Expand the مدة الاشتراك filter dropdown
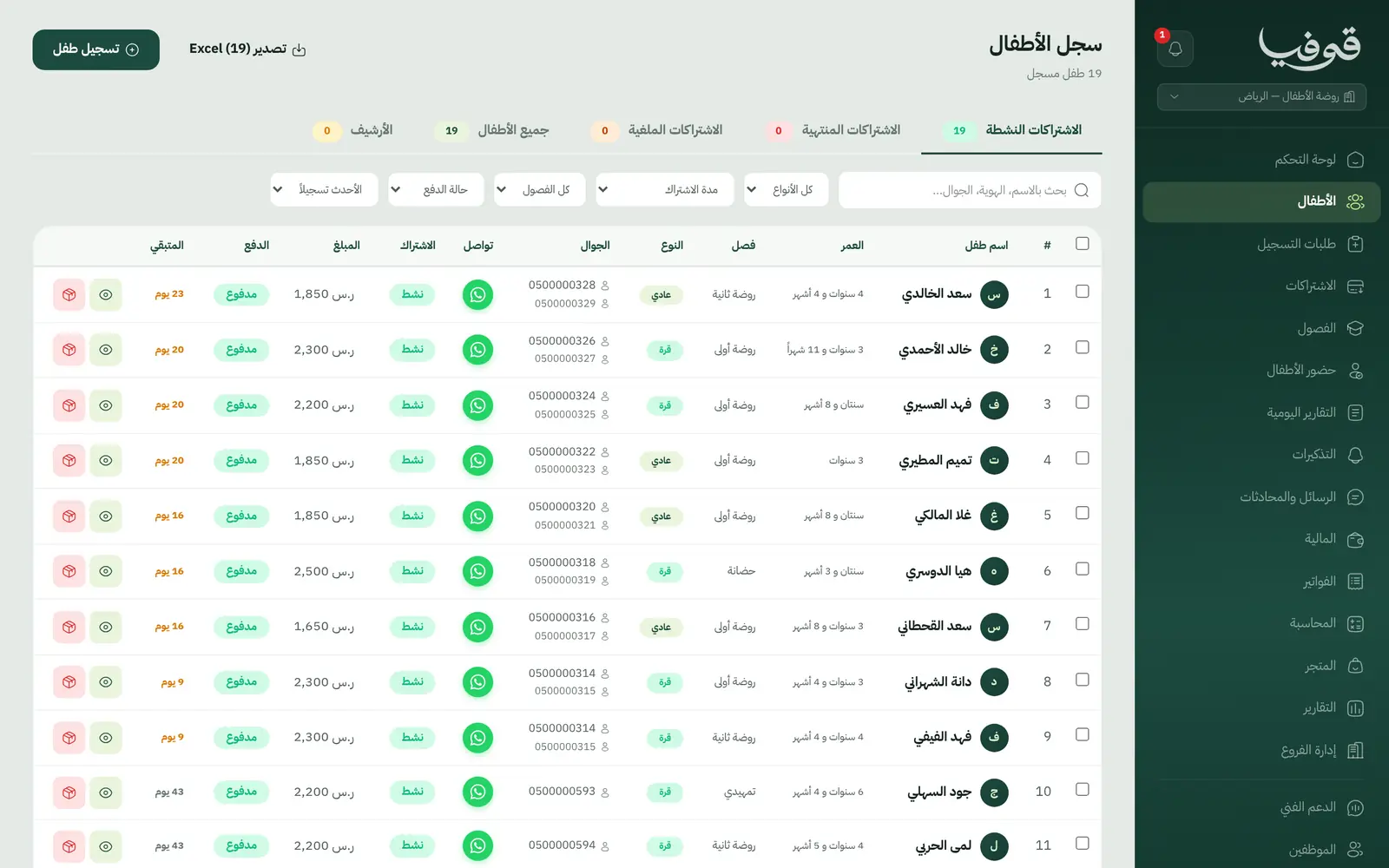This screenshot has width=1389, height=868. point(665,190)
